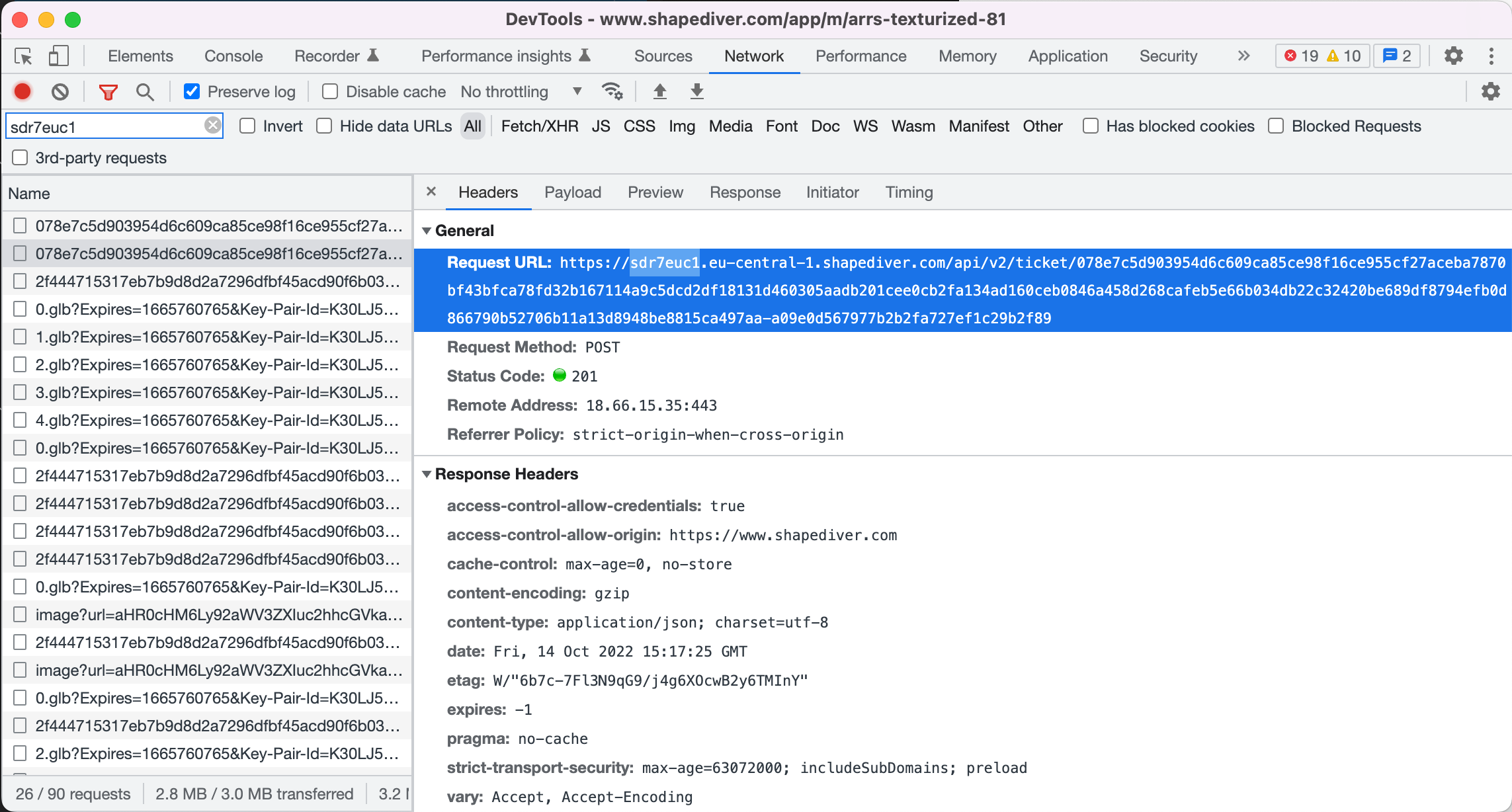Image resolution: width=1512 pixels, height=812 pixels.
Task: Open the No throttling dropdown
Action: [522, 91]
